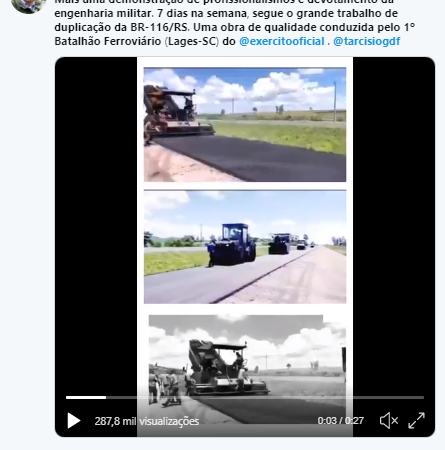This screenshot has height=450, width=445.
Task: Play the tweet video
Action: pos(74,421)
